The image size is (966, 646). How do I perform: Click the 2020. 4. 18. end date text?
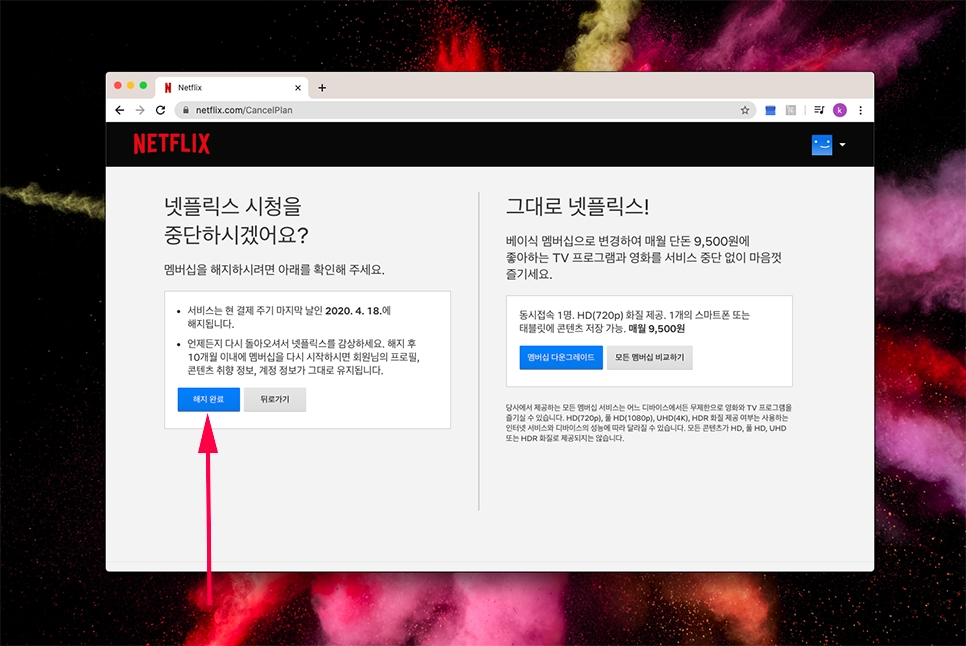[353, 311]
